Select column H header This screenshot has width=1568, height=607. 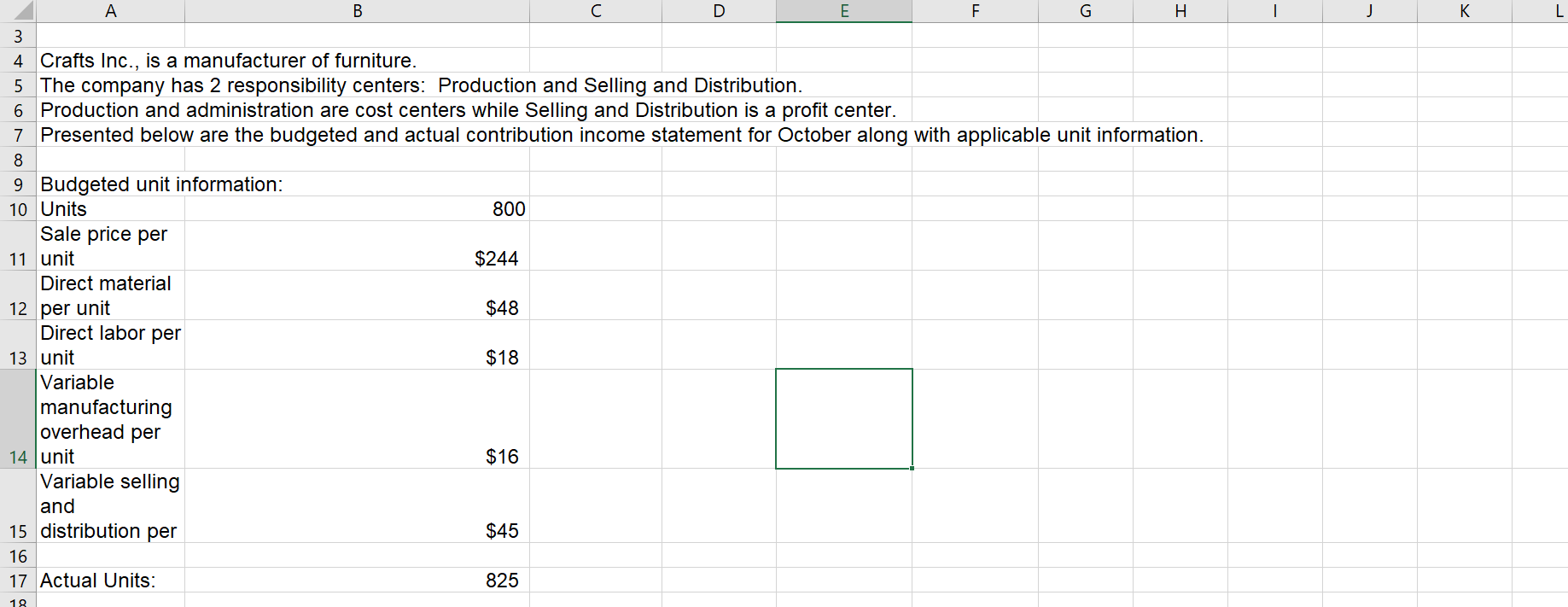(1180, 11)
